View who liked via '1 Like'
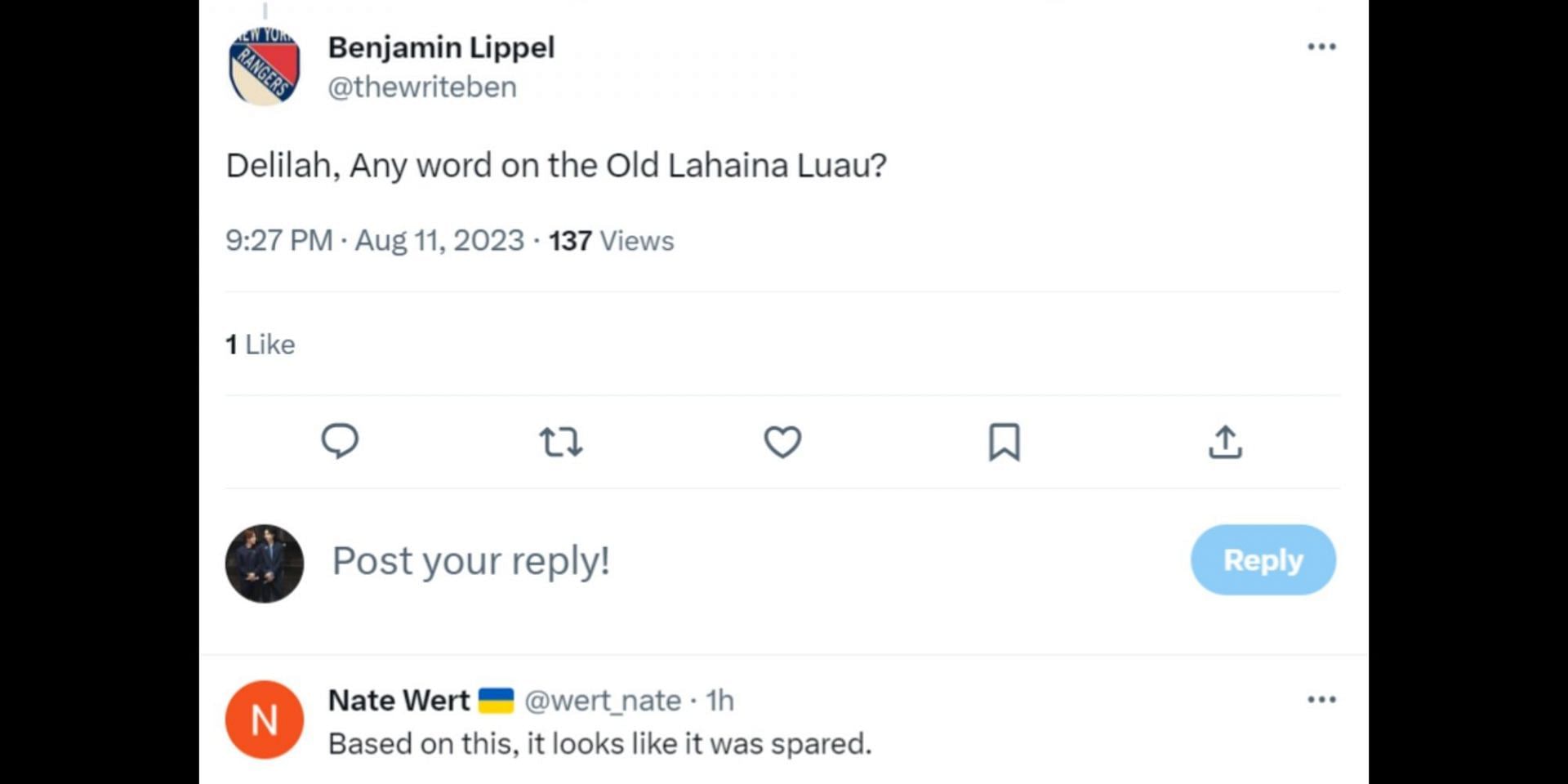This screenshot has height=784, width=1568. coord(261,345)
